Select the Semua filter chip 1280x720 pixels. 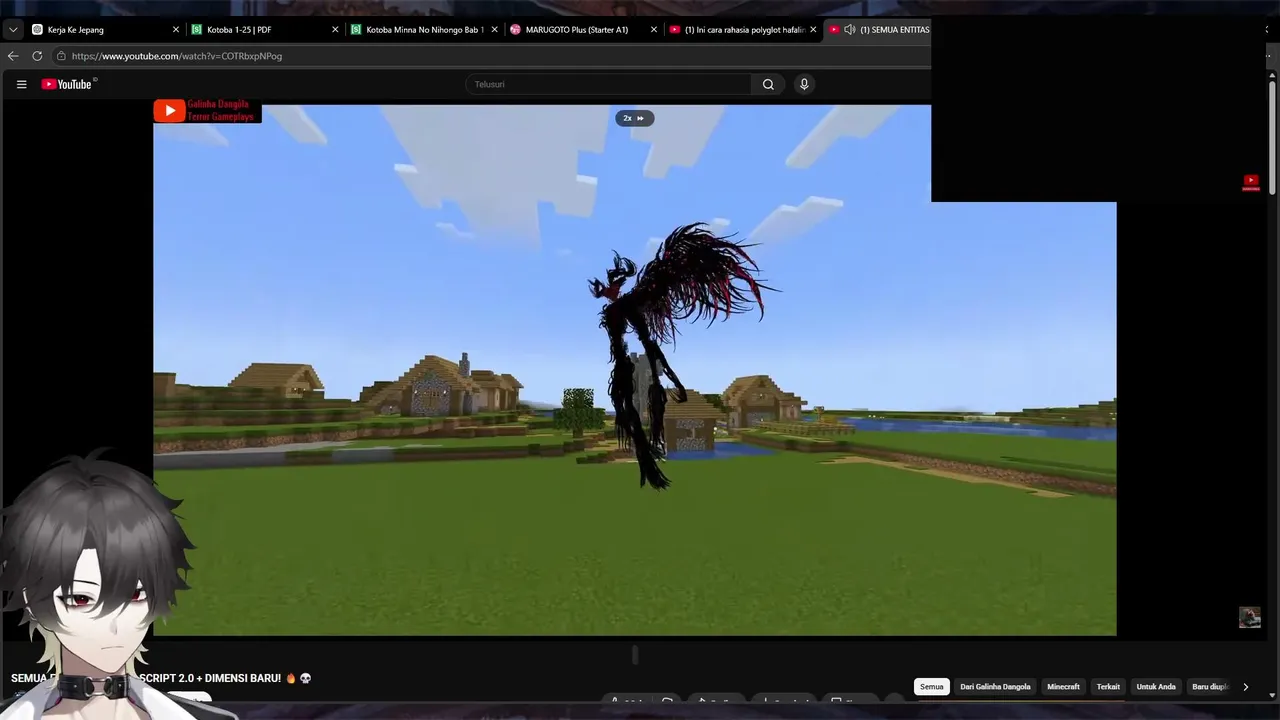coord(932,687)
